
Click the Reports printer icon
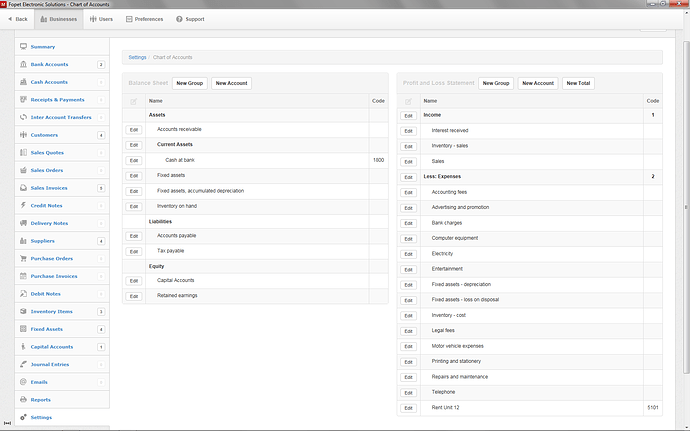[23, 399]
